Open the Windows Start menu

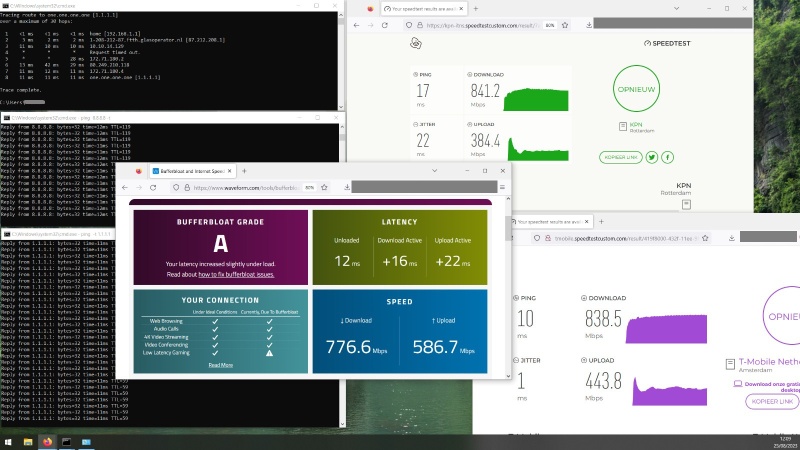pyautogui.click(x=8, y=442)
